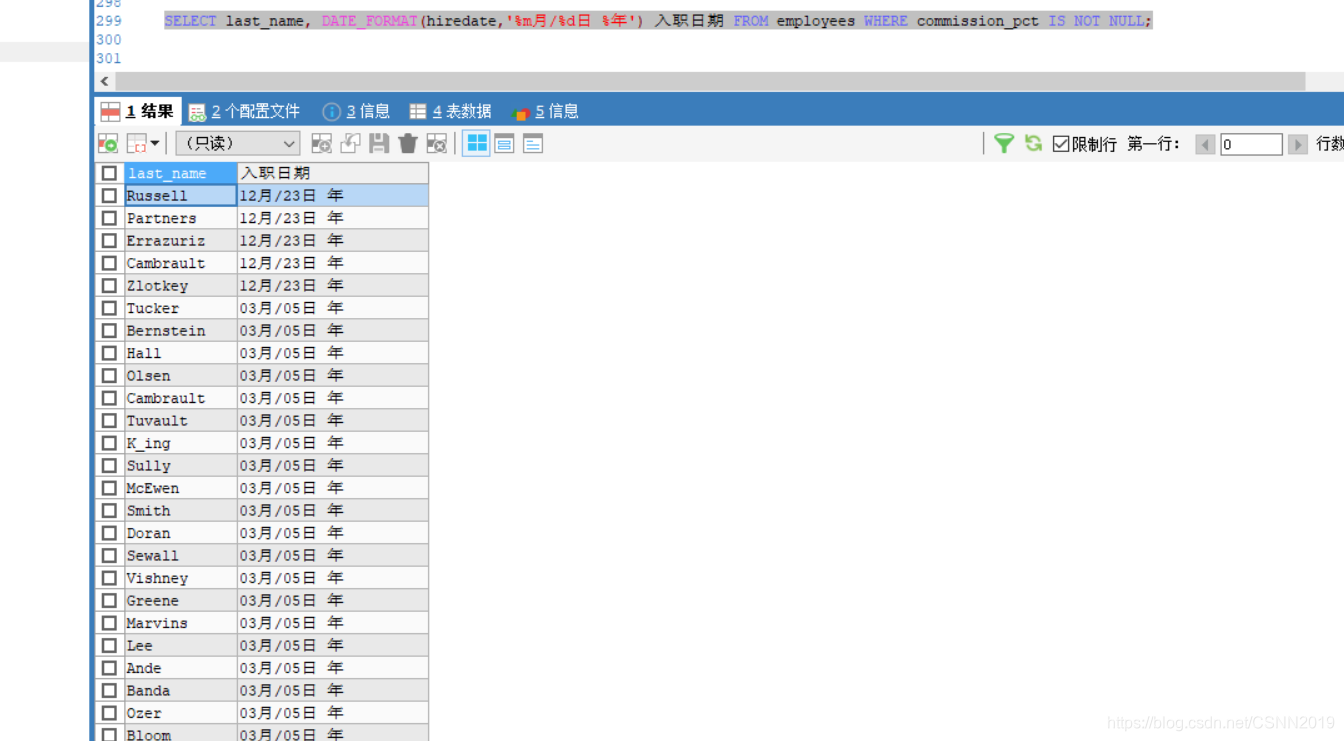Select the Zlotkey cell
1344x741 pixels.
click(x=180, y=286)
